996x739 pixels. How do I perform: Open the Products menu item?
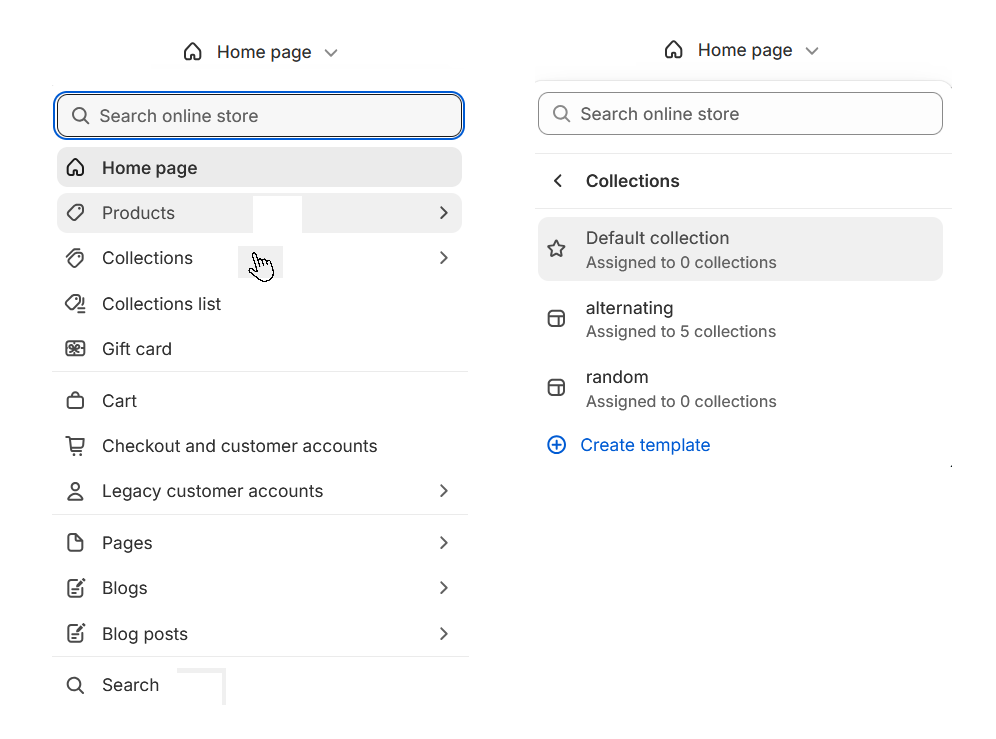pyautogui.click(x=259, y=213)
